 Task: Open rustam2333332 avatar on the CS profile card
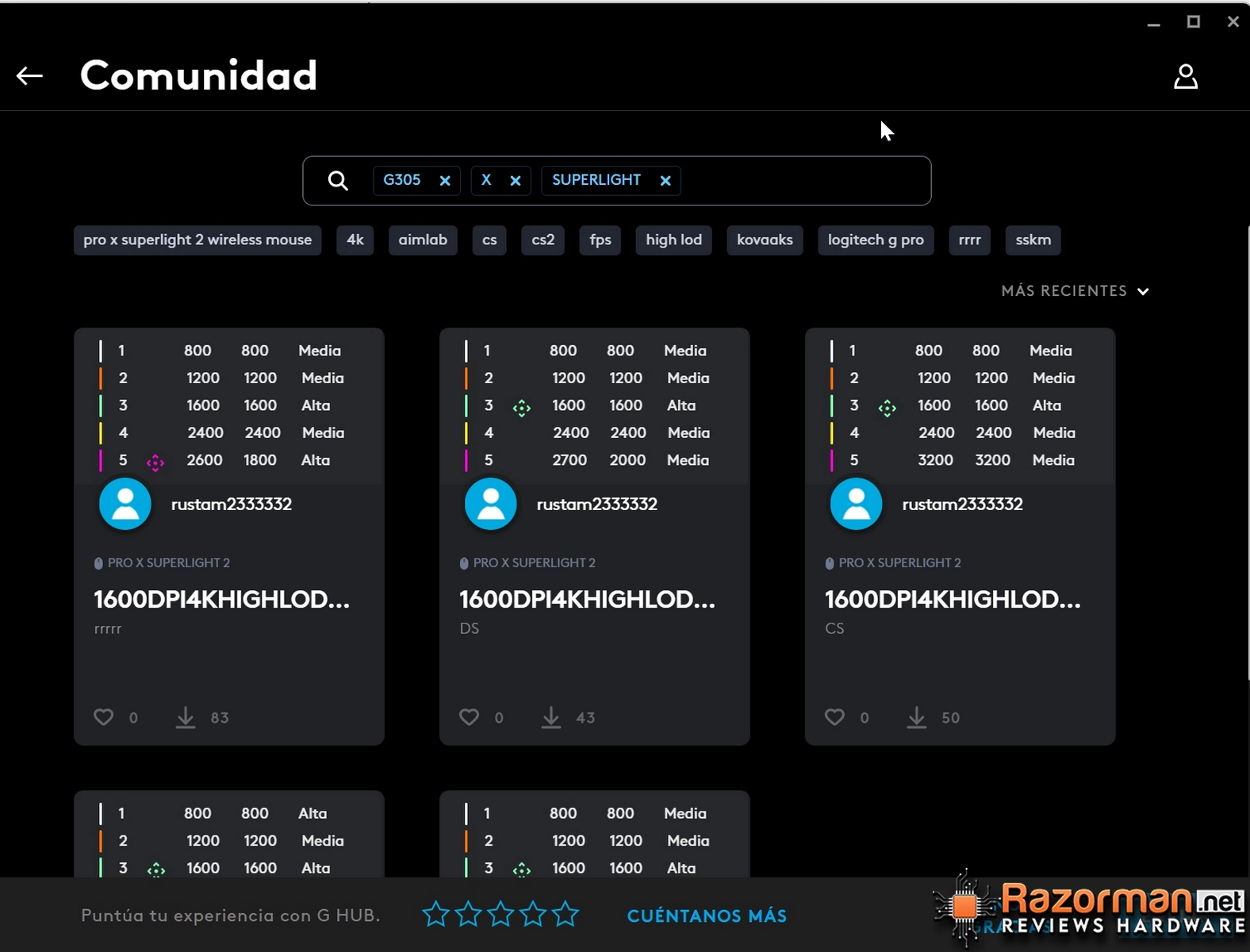pos(856,504)
